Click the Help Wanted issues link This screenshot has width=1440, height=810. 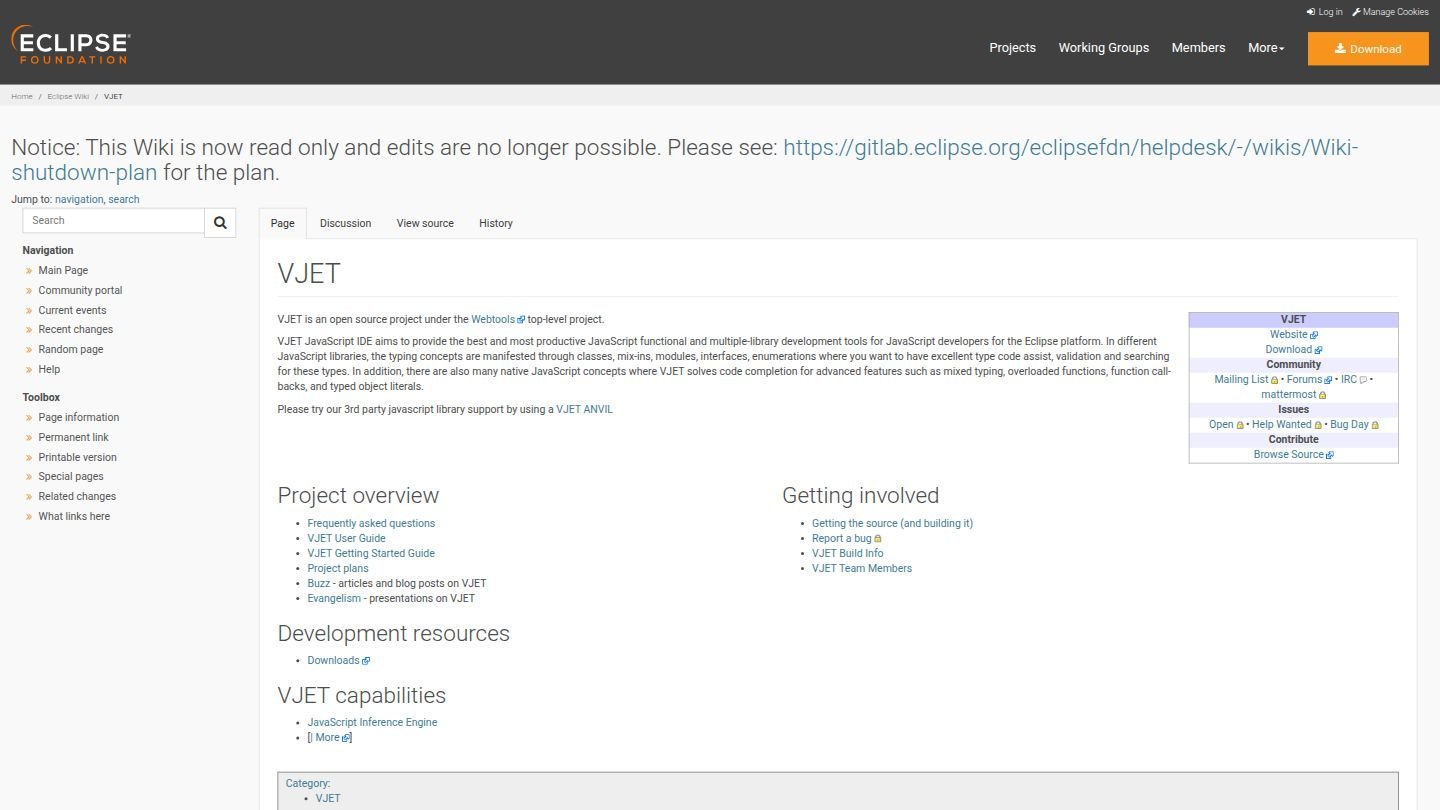[x=1287, y=424]
